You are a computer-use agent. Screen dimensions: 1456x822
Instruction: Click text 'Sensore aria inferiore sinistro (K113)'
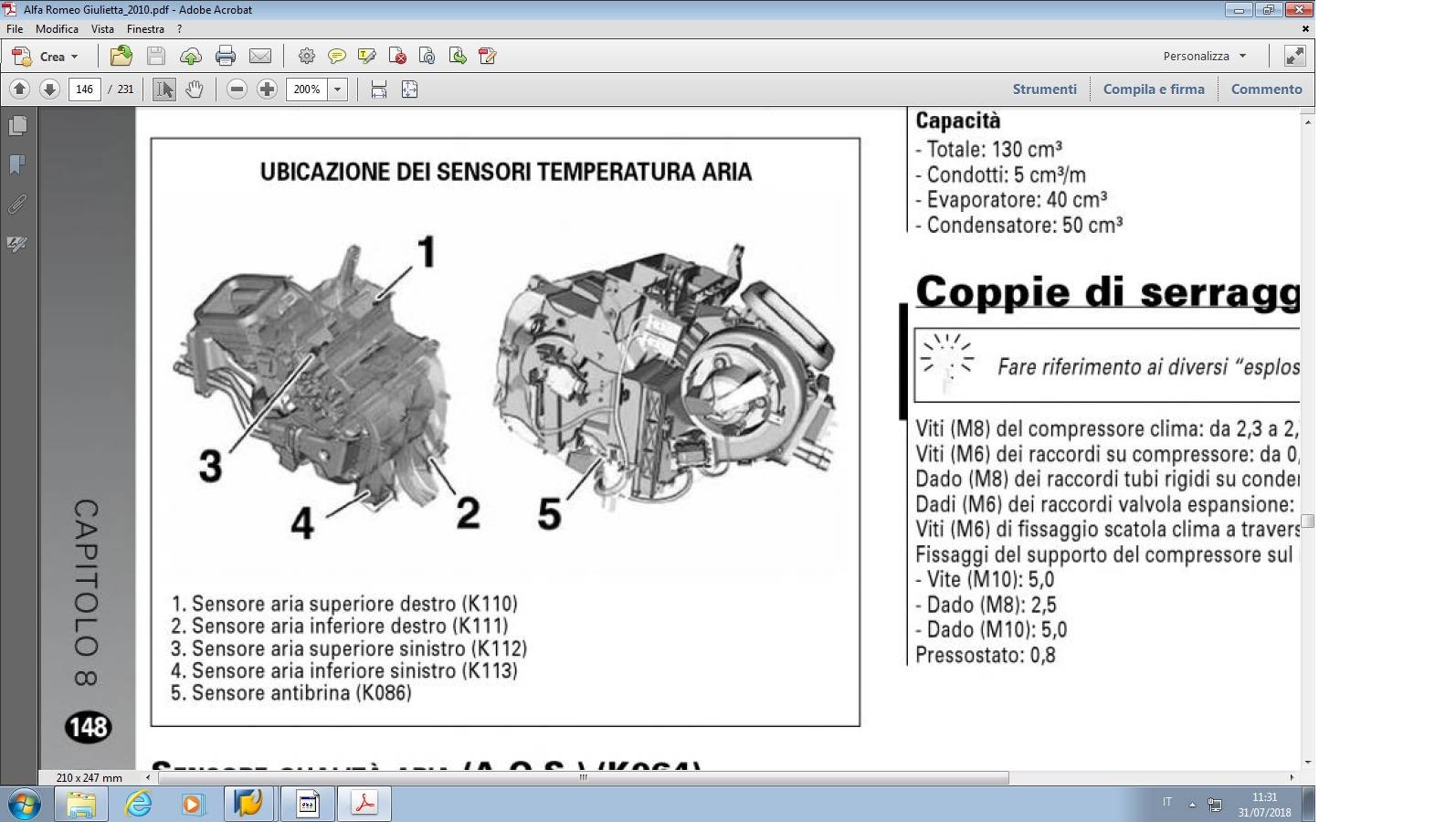354,670
